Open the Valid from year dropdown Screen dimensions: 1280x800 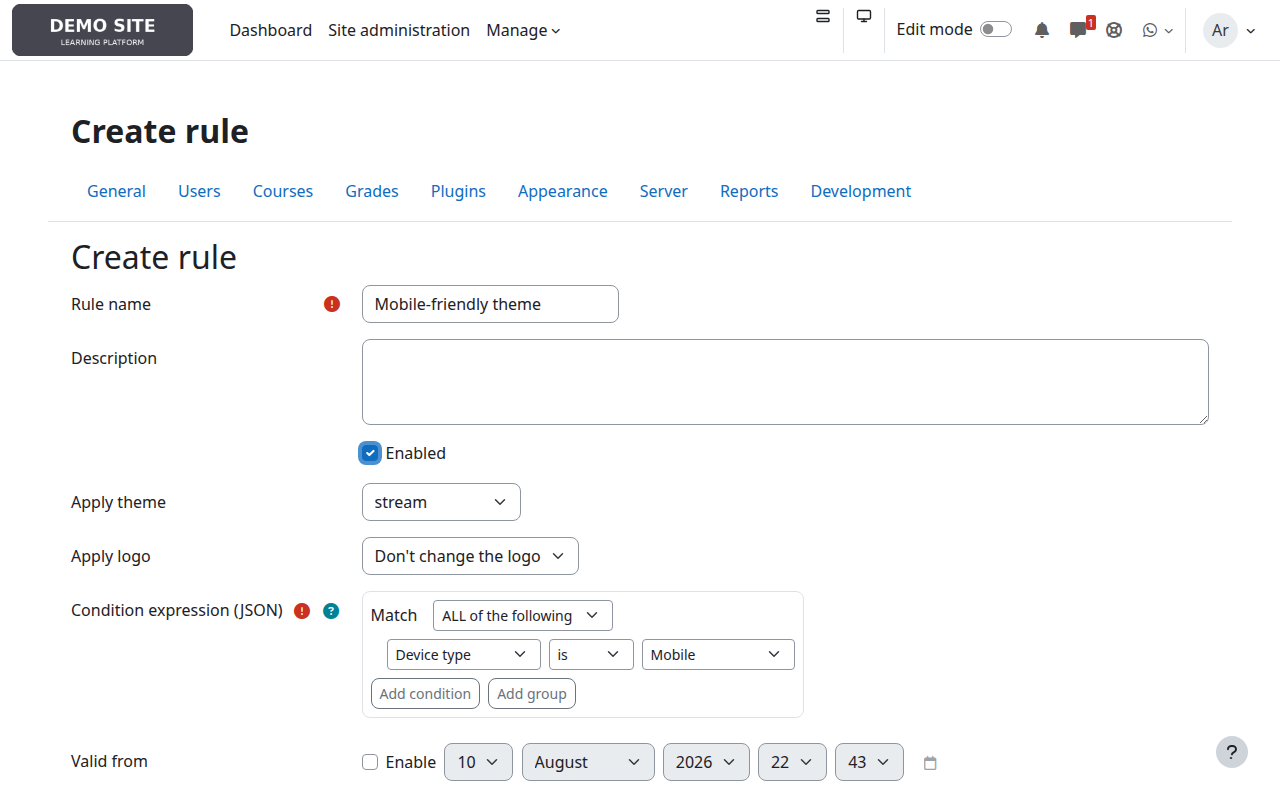click(x=706, y=762)
